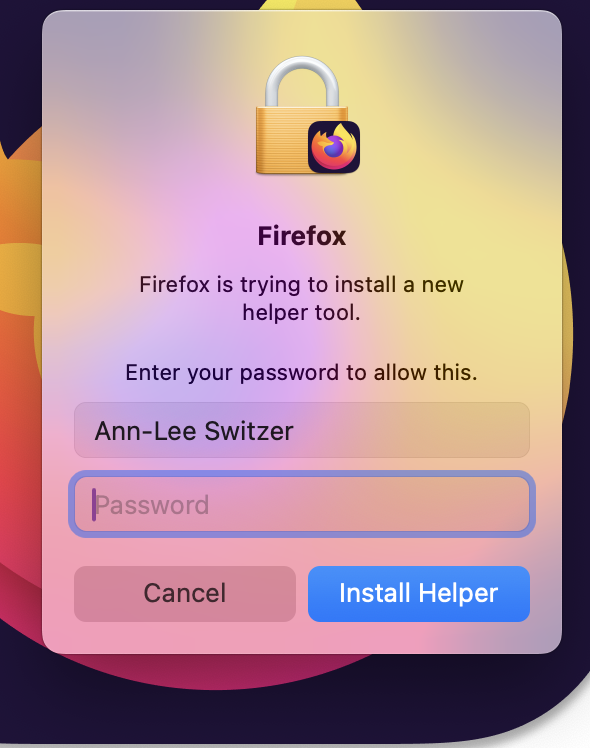Click the Firefox logo badge on the padlock
Viewport: 590px width, 748px height.
coord(334,147)
